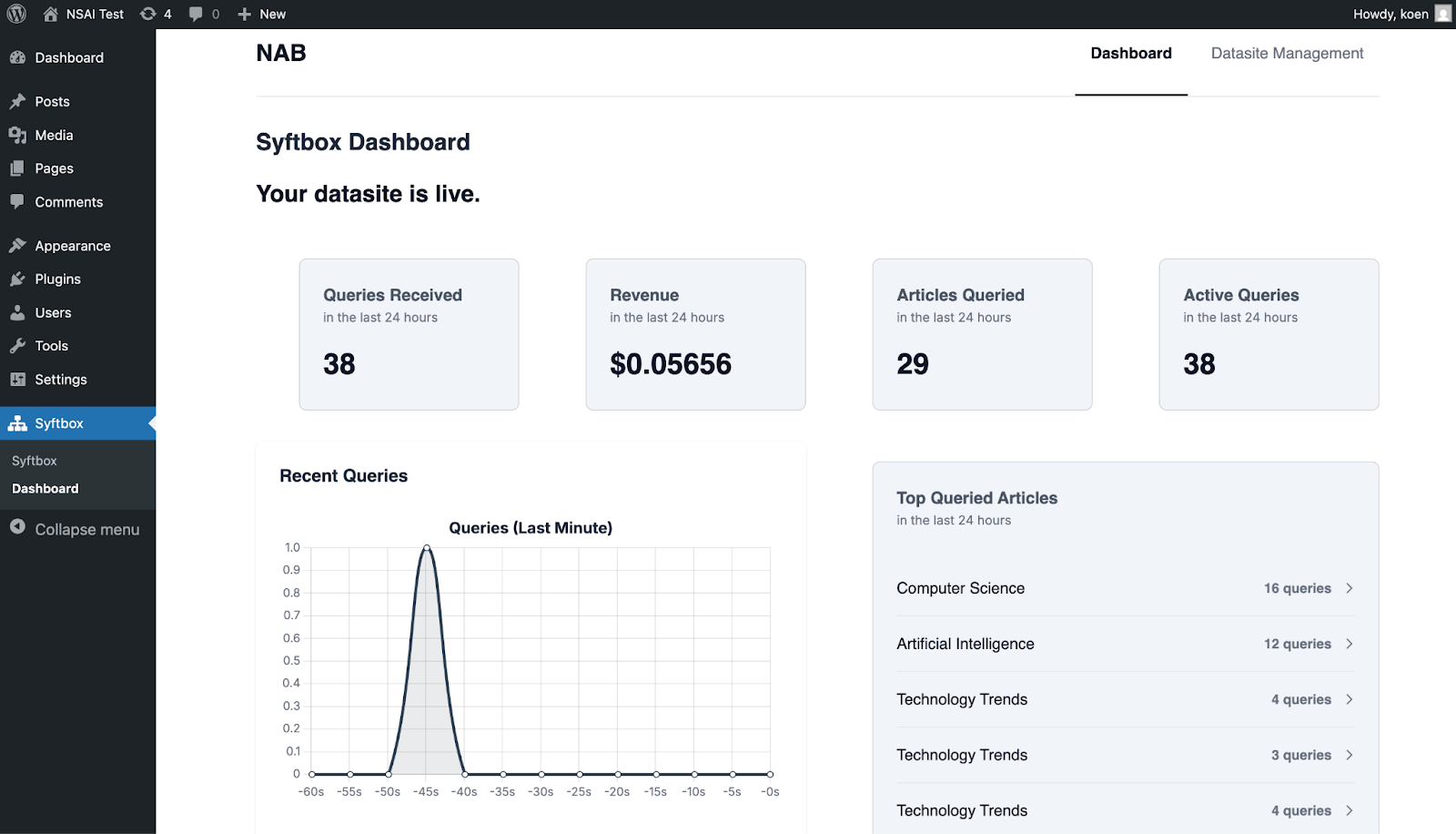The height and width of the screenshot is (834, 1456).
Task: Click the Tools wrench icon
Action: click(17, 346)
